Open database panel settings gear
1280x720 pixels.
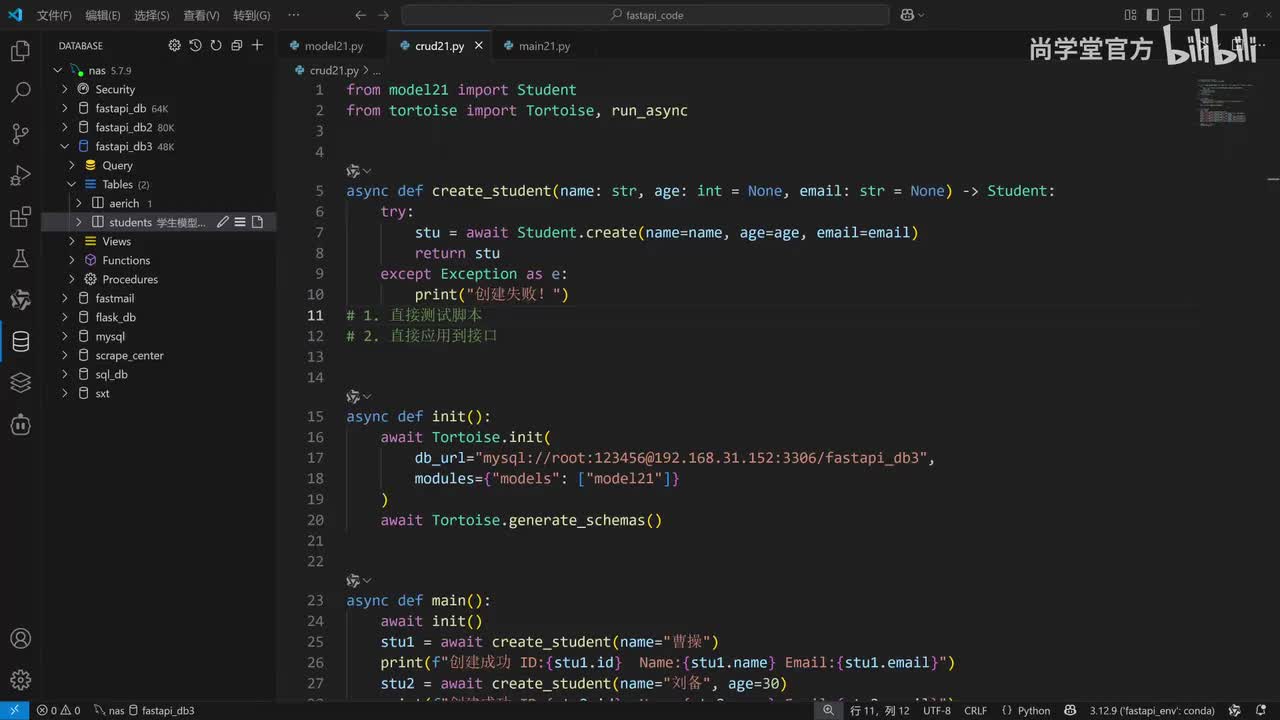pyautogui.click(x=174, y=46)
